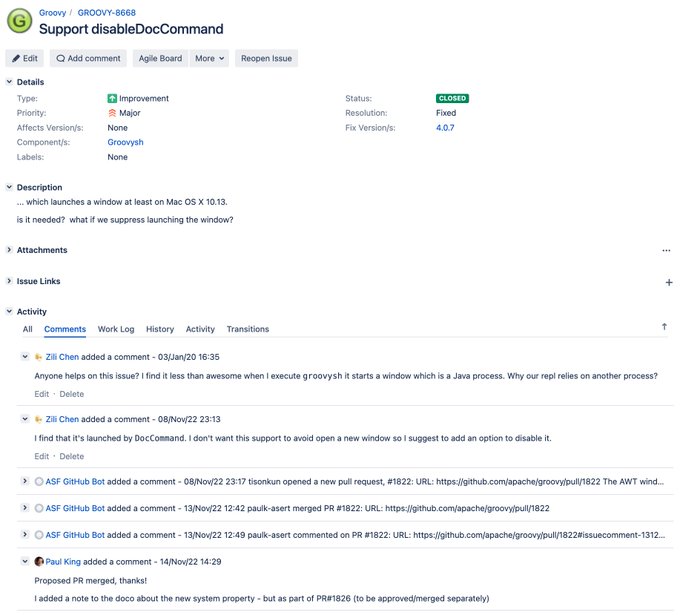The image size is (680, 615).
Task: Switch to the History tab
Action: pyautogui.click(x=160, y=329)
